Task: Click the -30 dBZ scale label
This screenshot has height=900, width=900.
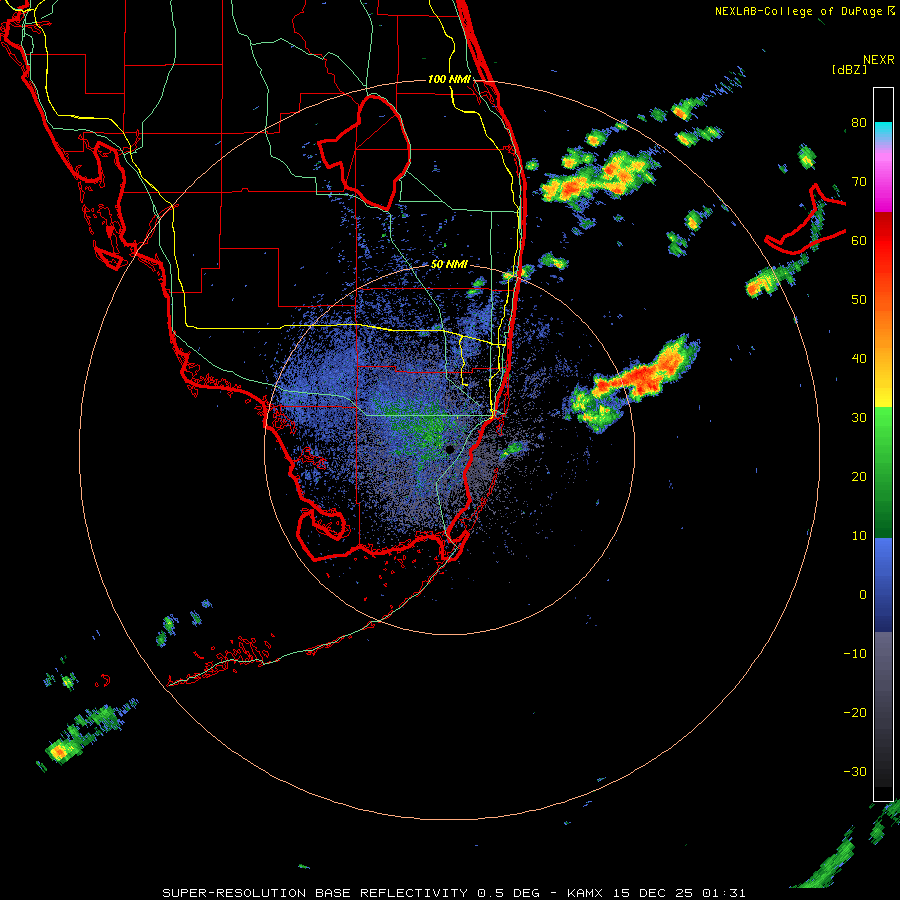Action: coord(855,771)
